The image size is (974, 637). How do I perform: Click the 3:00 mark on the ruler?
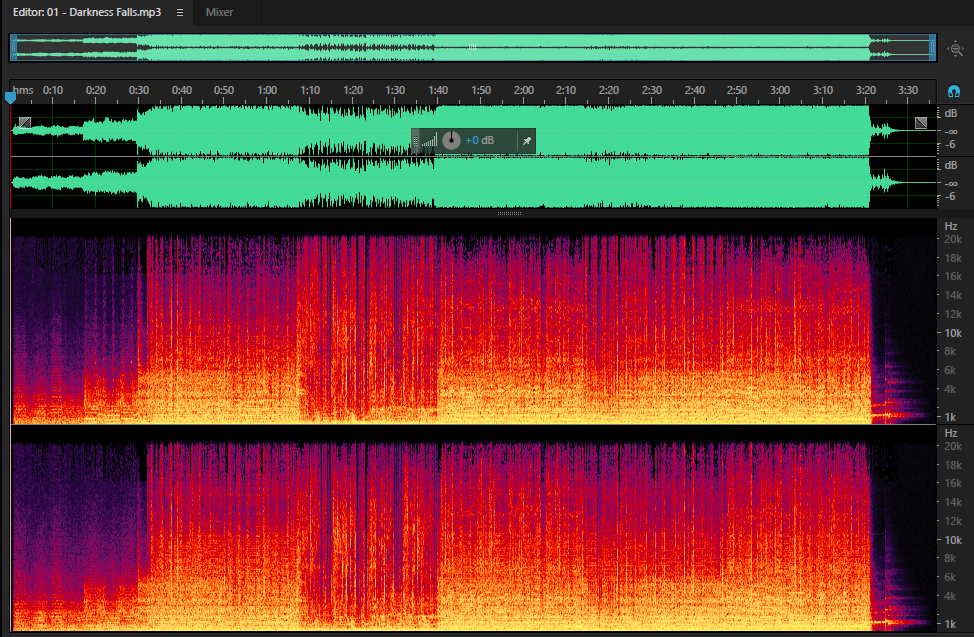780,91
